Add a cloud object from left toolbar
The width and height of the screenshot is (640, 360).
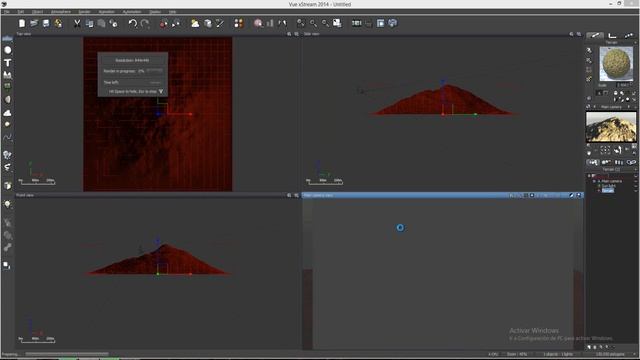[x=7, y=113]
